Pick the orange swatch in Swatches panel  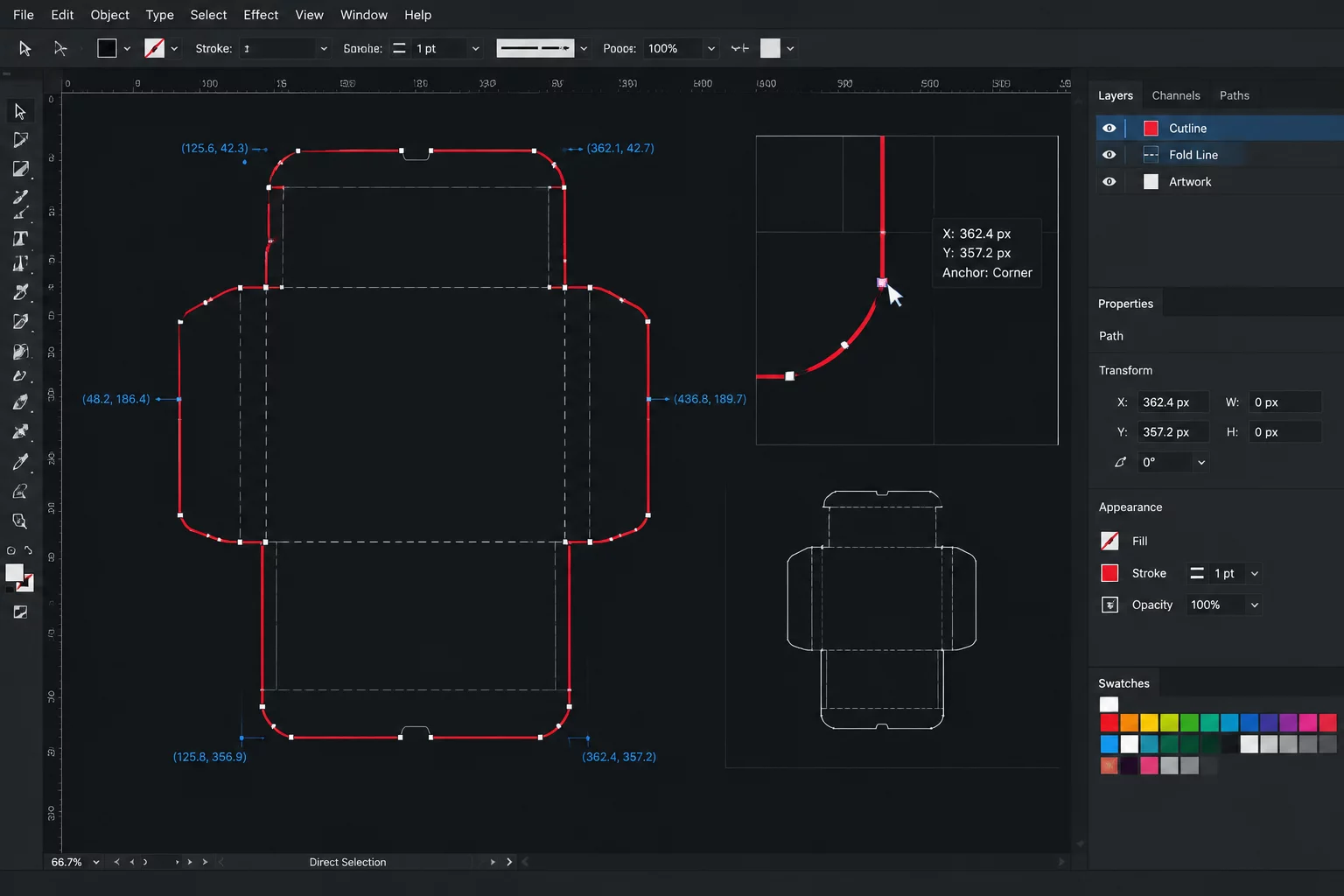coord(1130,723)
